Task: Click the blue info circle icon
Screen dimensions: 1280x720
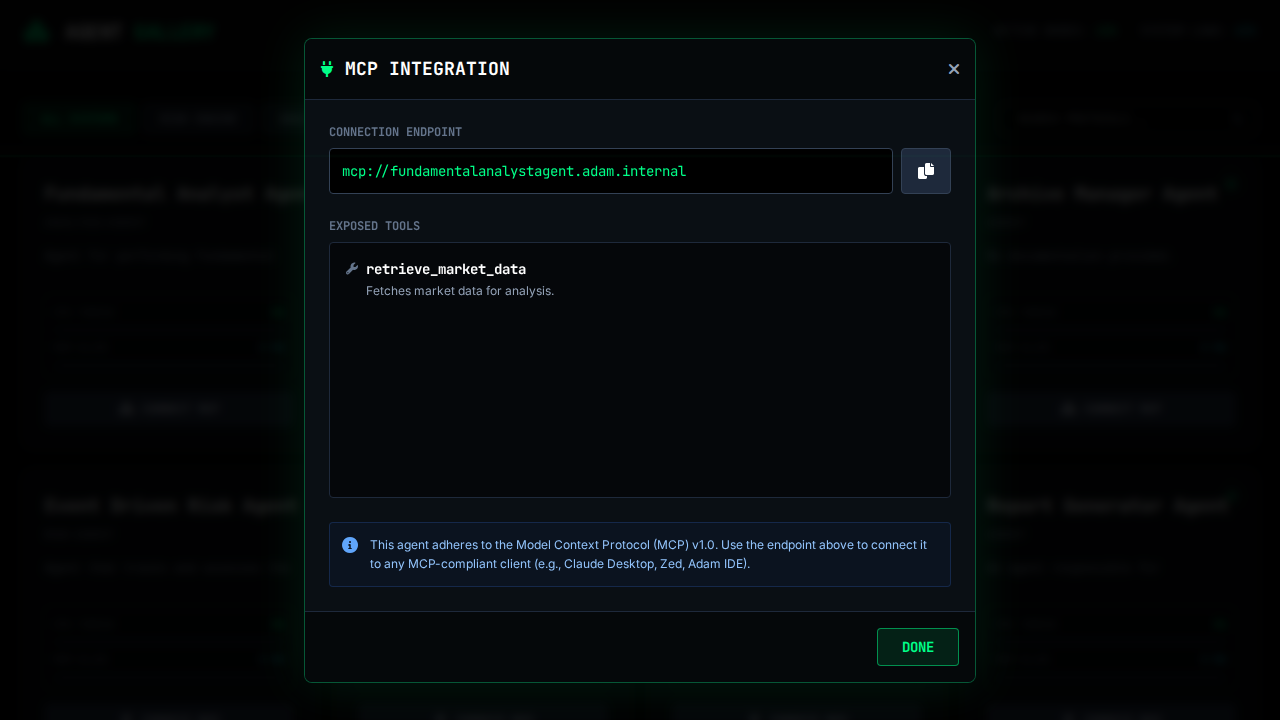Action: point(350,545)
